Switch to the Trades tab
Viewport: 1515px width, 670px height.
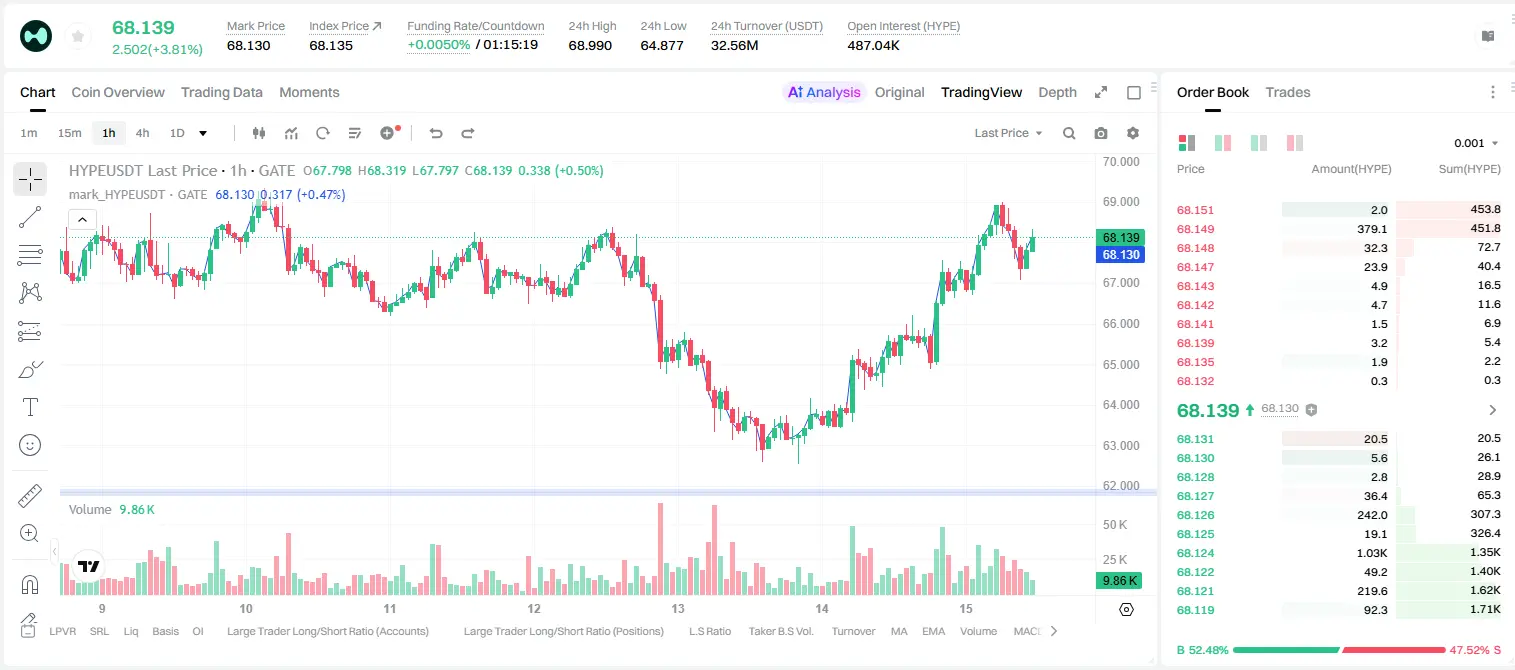pyautogui.click(x=1288, y=92)
